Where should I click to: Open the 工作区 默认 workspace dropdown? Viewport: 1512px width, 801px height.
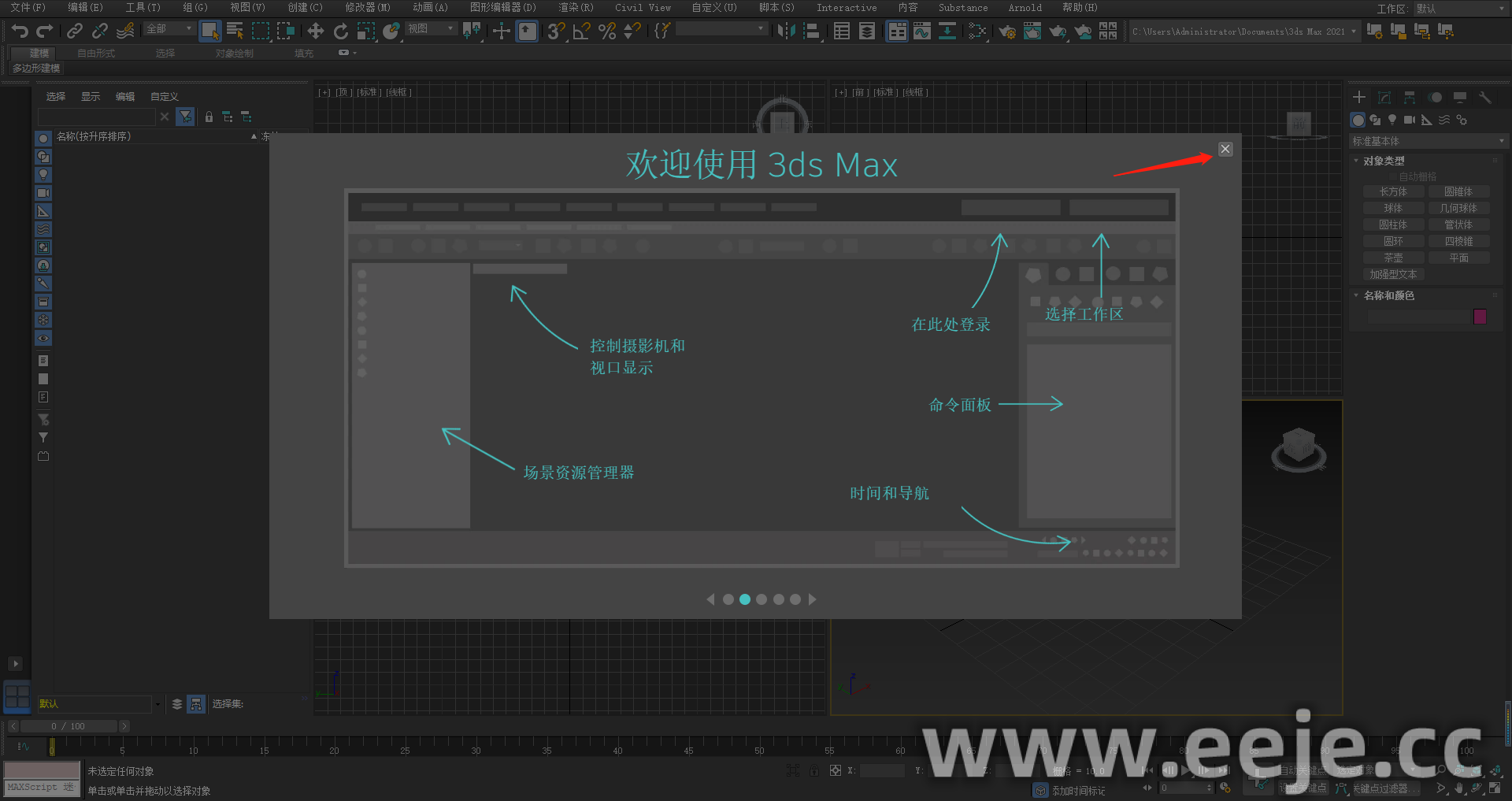click(x=1458, y=9)
